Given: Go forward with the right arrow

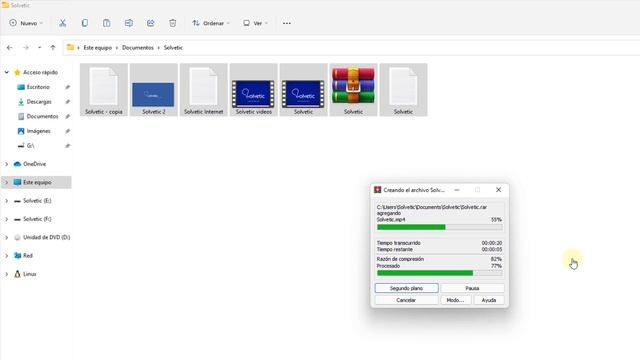Looking at the screenshot, I should (x=25, y=48).
